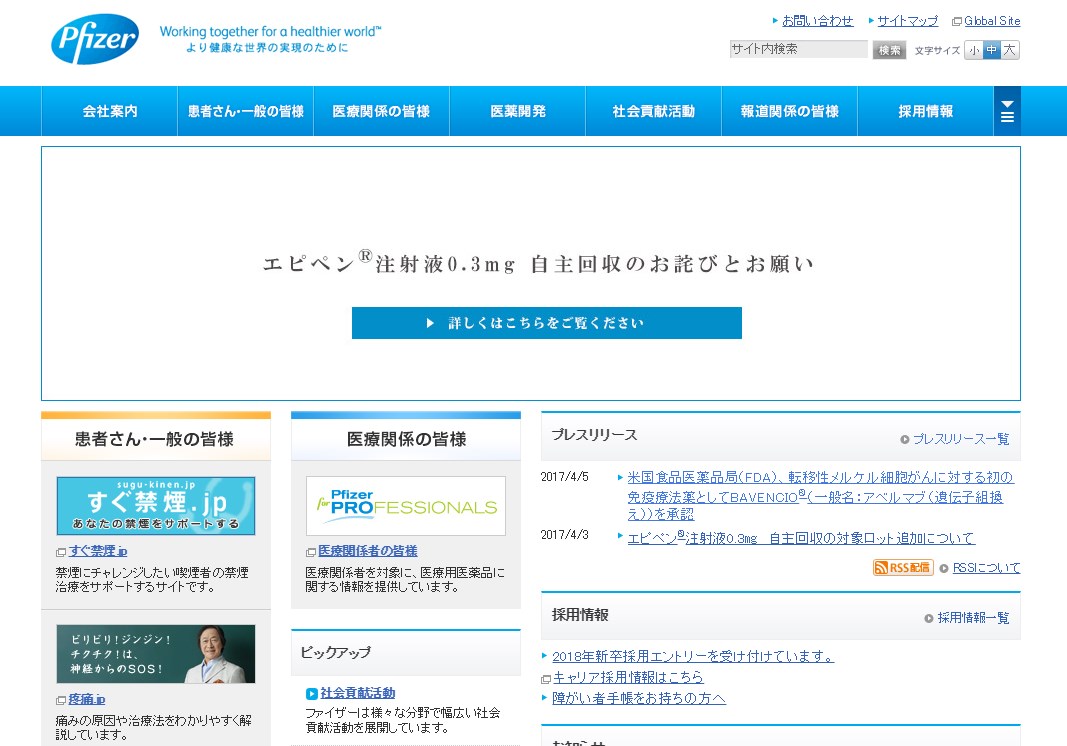Image resolution: width=1067 pixels, height=746 pixels.
Task: Set text size to small 小
Action: (x=974, y=50)
